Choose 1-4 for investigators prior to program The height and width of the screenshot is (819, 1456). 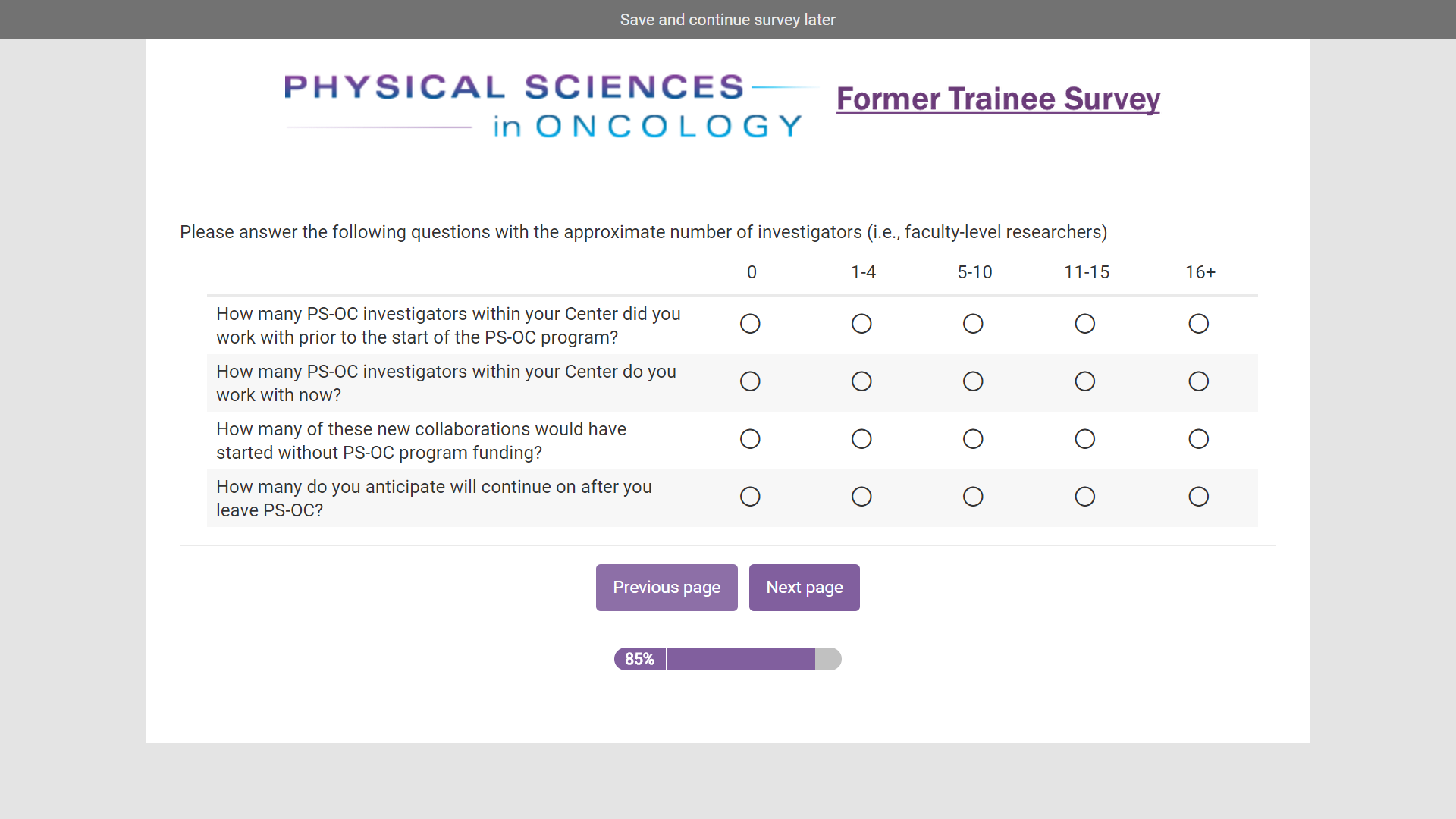coord(861,324)
